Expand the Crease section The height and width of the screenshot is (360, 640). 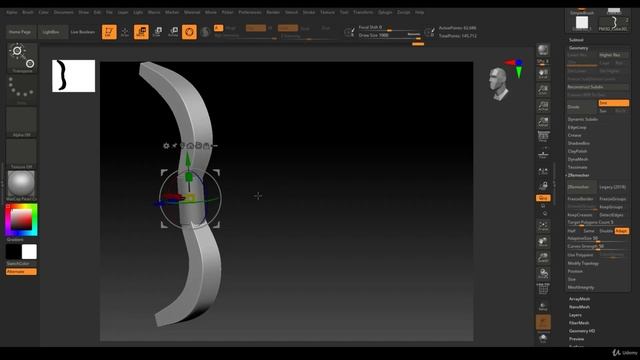pos(575,135)
